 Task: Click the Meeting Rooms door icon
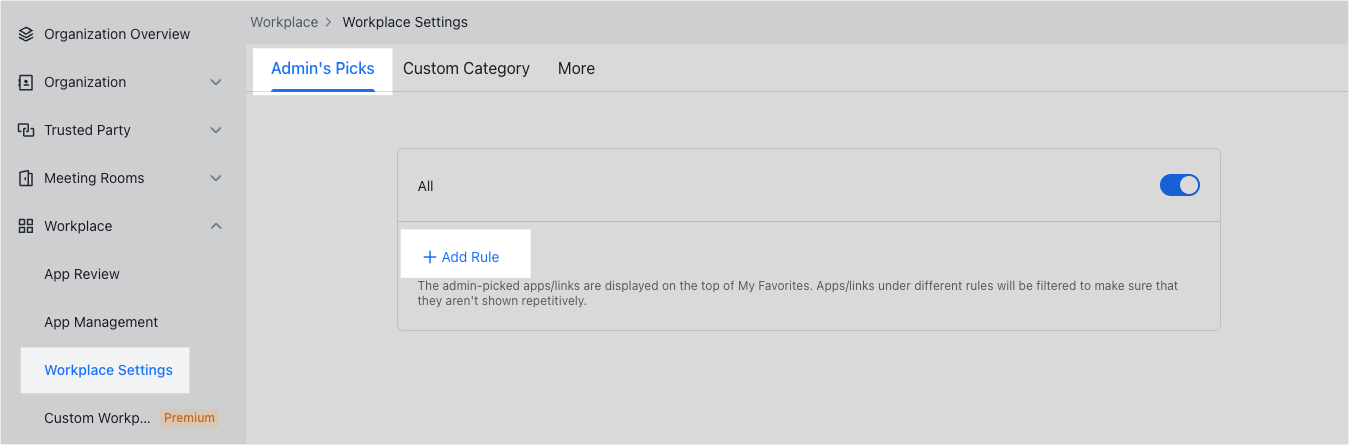(x=26, y=178)
